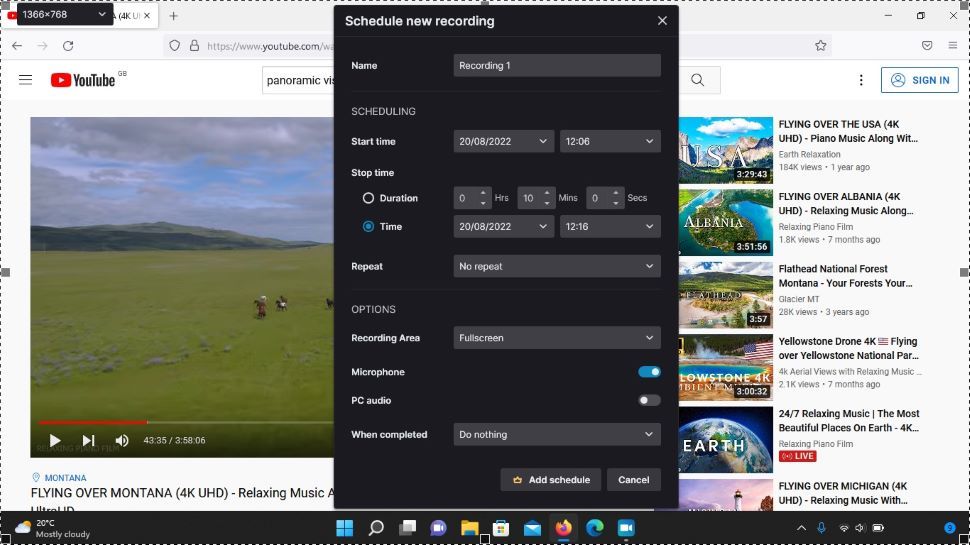
Task: Open Microsoft Store from the taskbar
Action: coord(501,528)
